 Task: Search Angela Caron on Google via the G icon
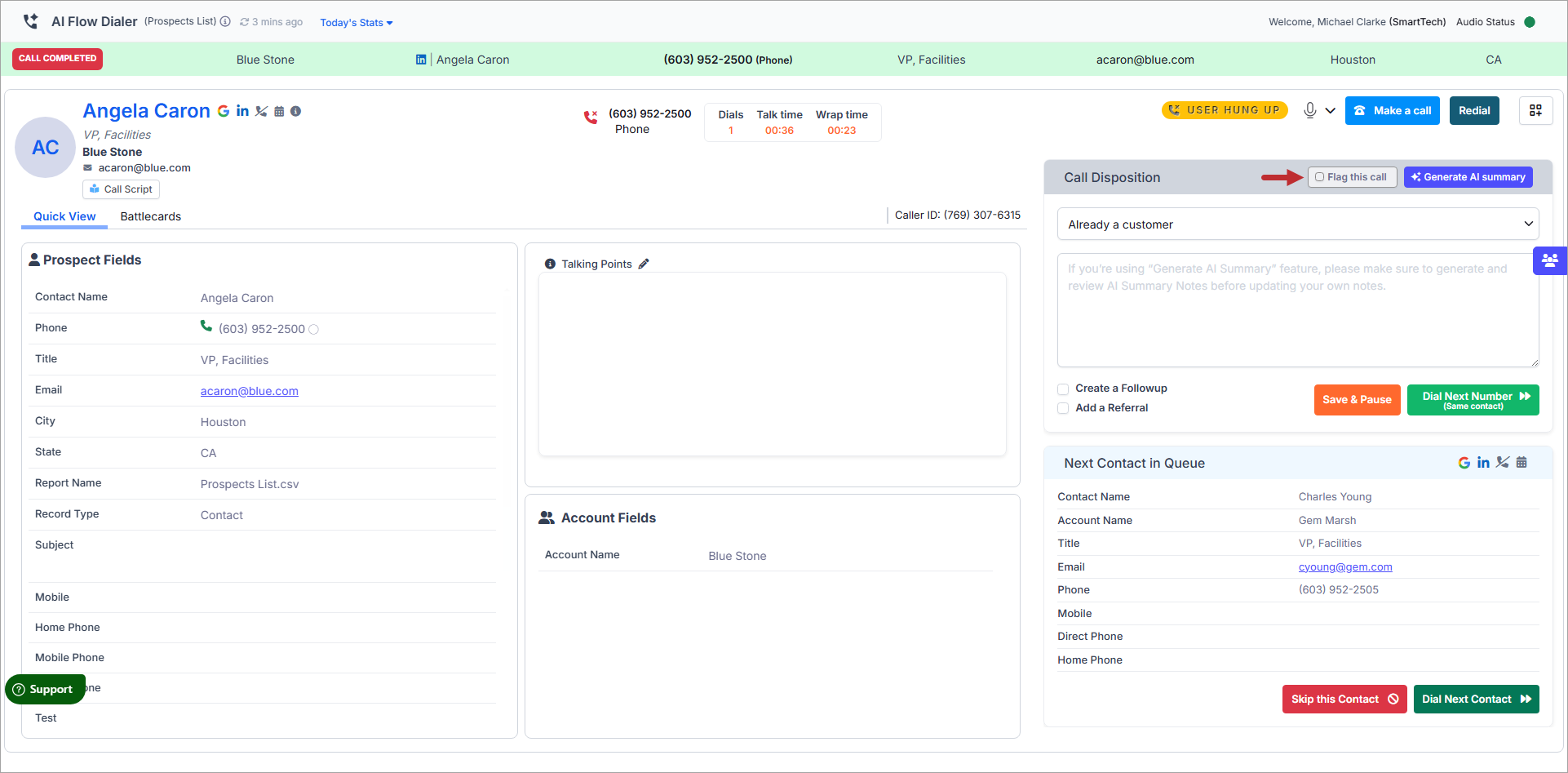pos(224,111)
